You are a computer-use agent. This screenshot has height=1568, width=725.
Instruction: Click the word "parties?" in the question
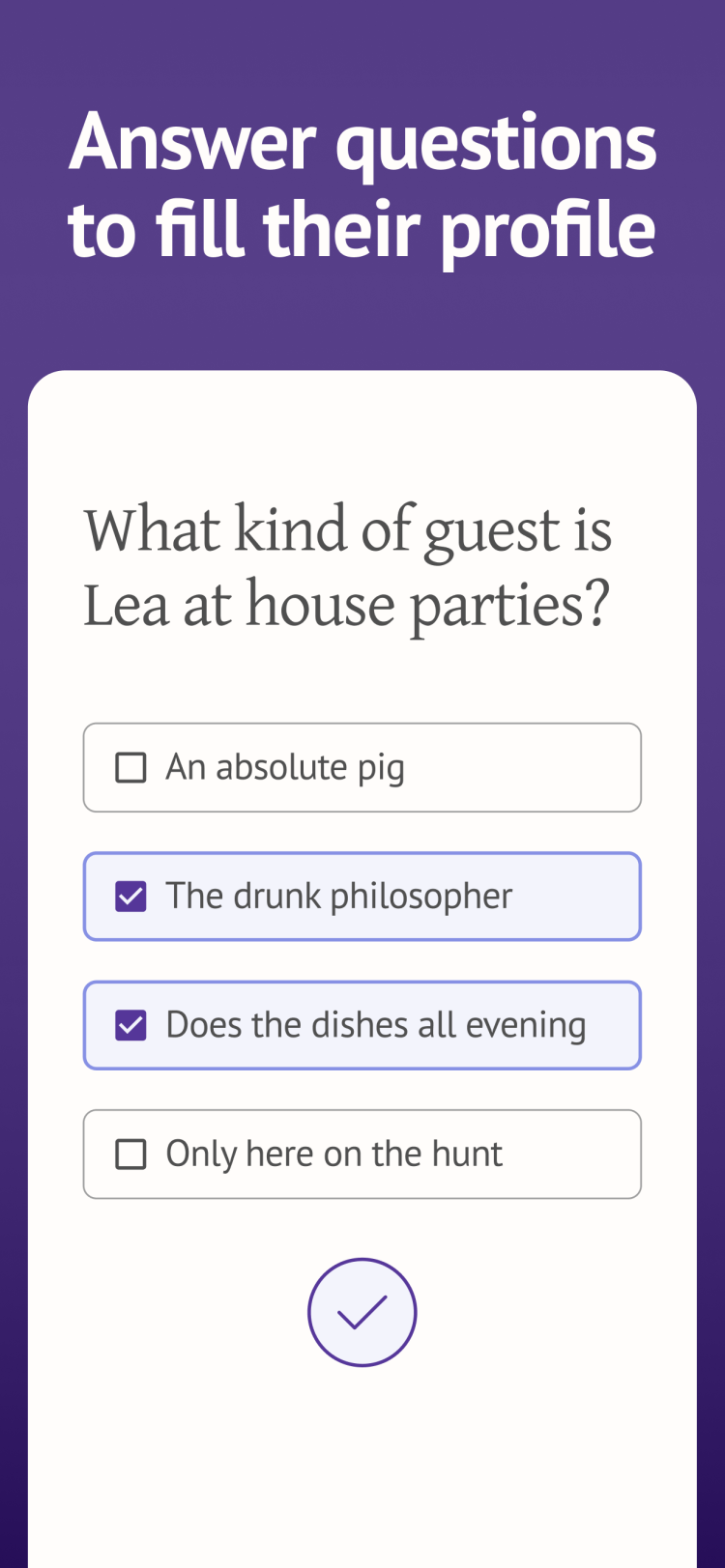click(x=509, y=608)
